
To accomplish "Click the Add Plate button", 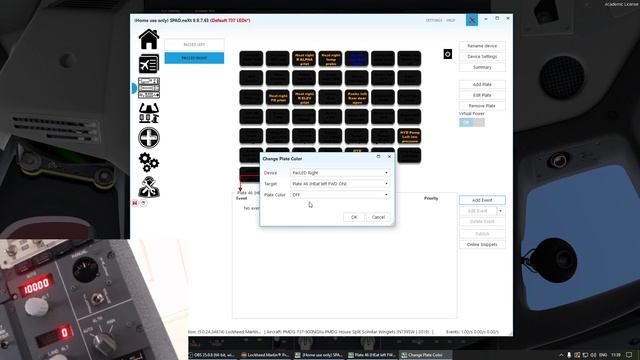I will point(482,84).
